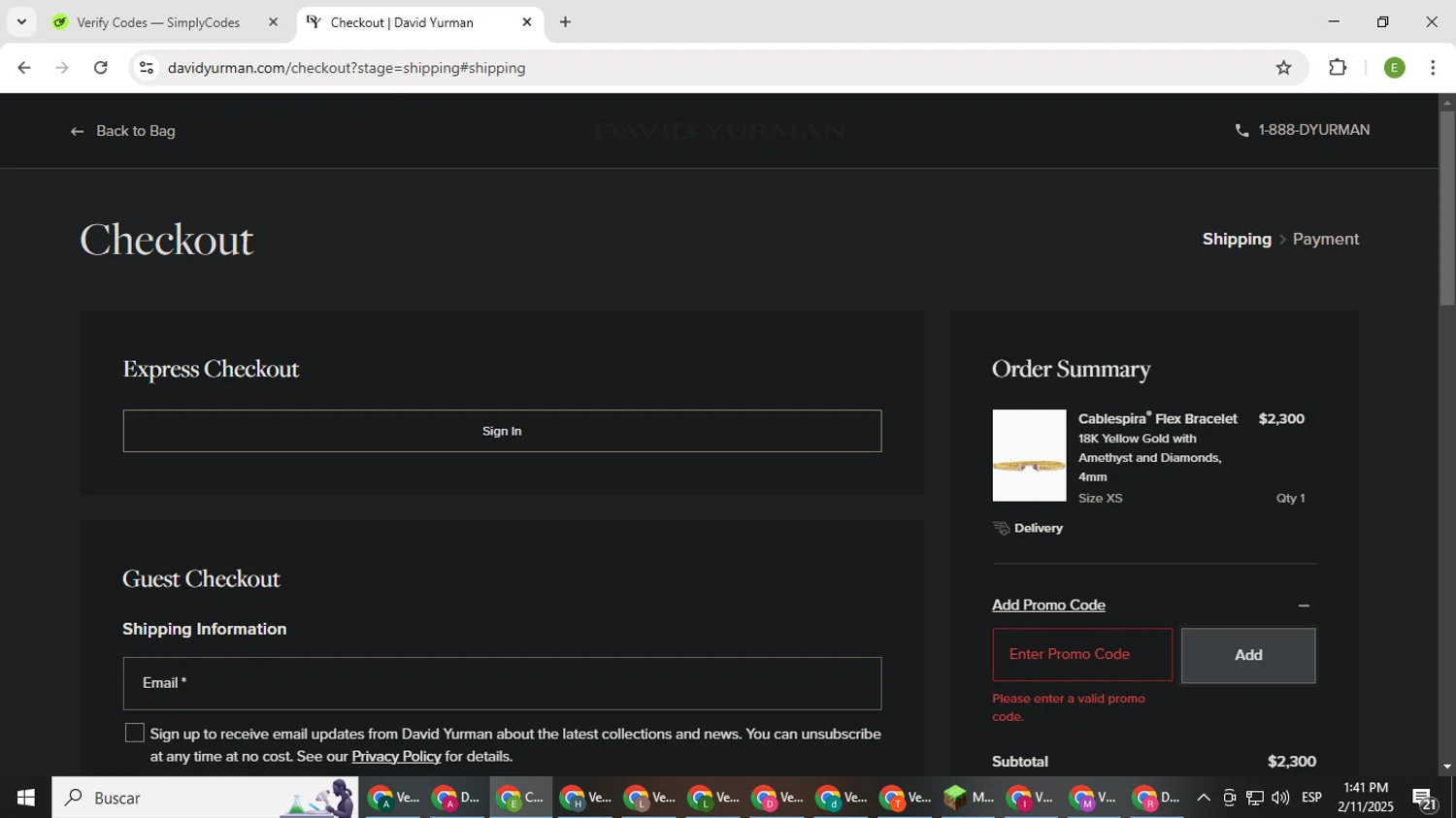This screenshot has width=1456, height=818.
Task: Open the Windows Start menu
Action: click(25, 798)
